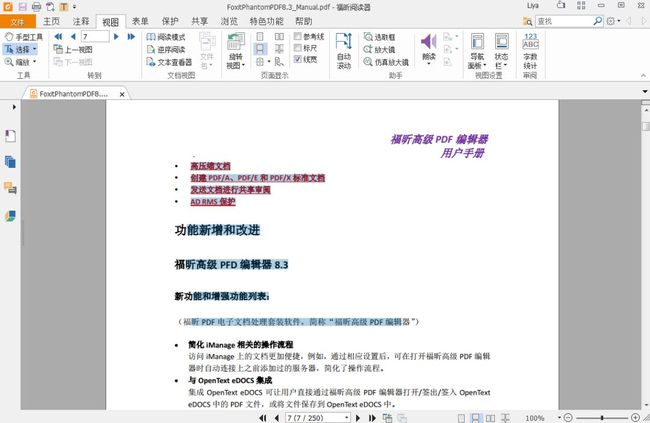
Task: Go to previous page in status bar
Action: click(276, 418)
